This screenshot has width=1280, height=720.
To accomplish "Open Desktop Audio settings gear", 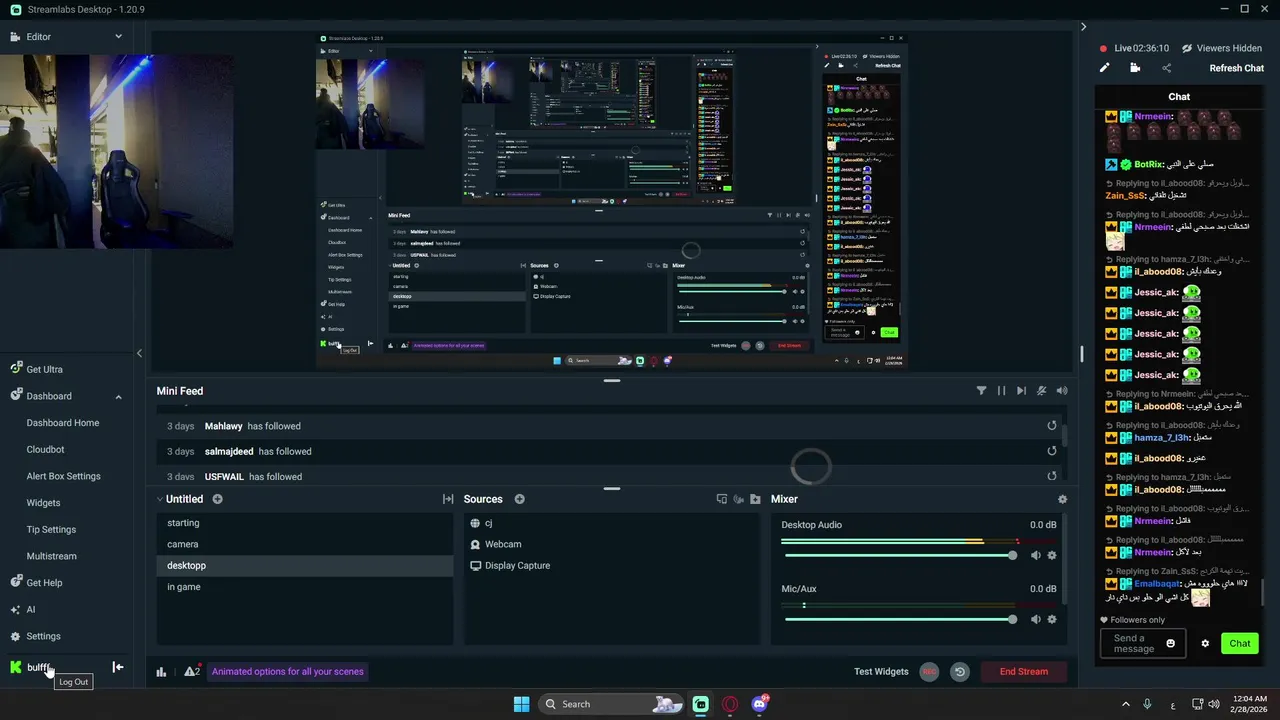I will tap(1052, 555).
